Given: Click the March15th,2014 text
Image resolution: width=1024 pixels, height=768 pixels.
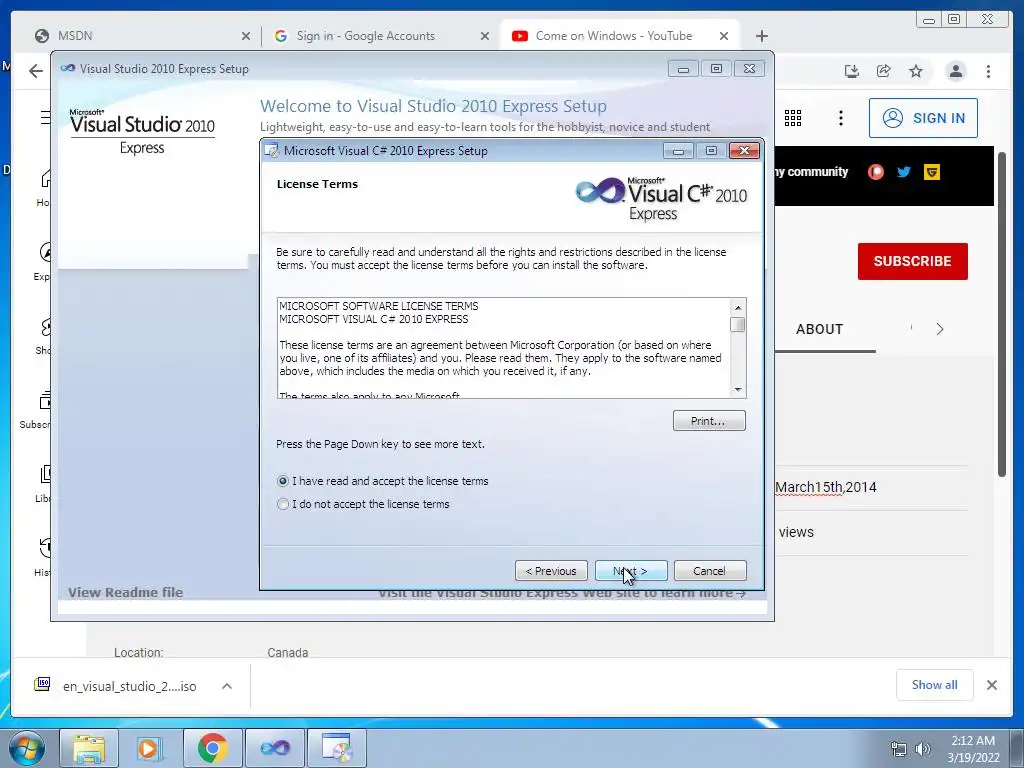Looking at the screenshot, I should point(826,487).
